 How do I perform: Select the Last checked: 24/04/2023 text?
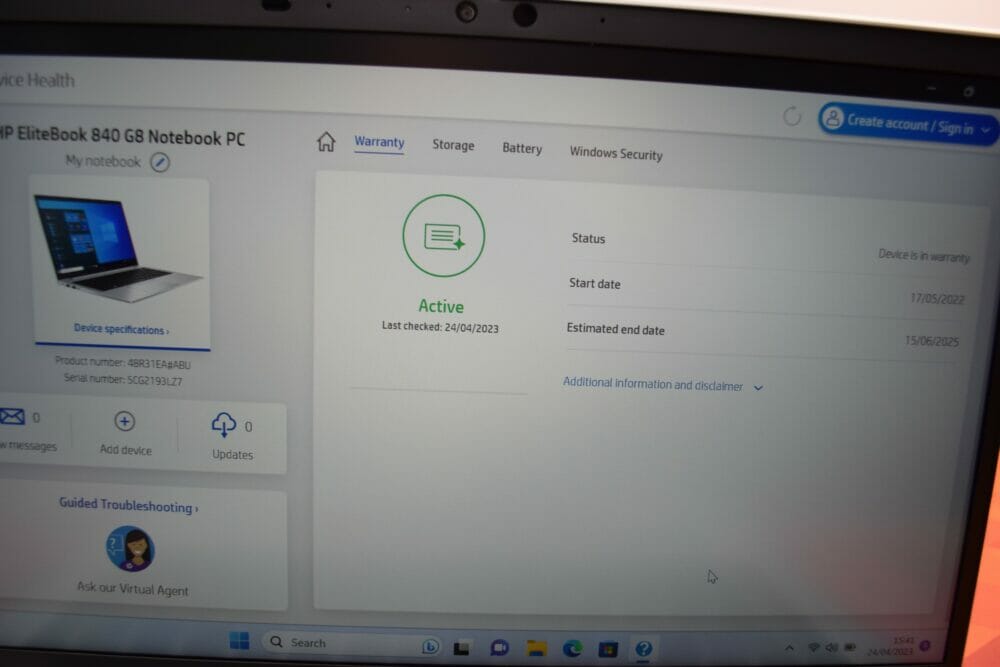440,327
